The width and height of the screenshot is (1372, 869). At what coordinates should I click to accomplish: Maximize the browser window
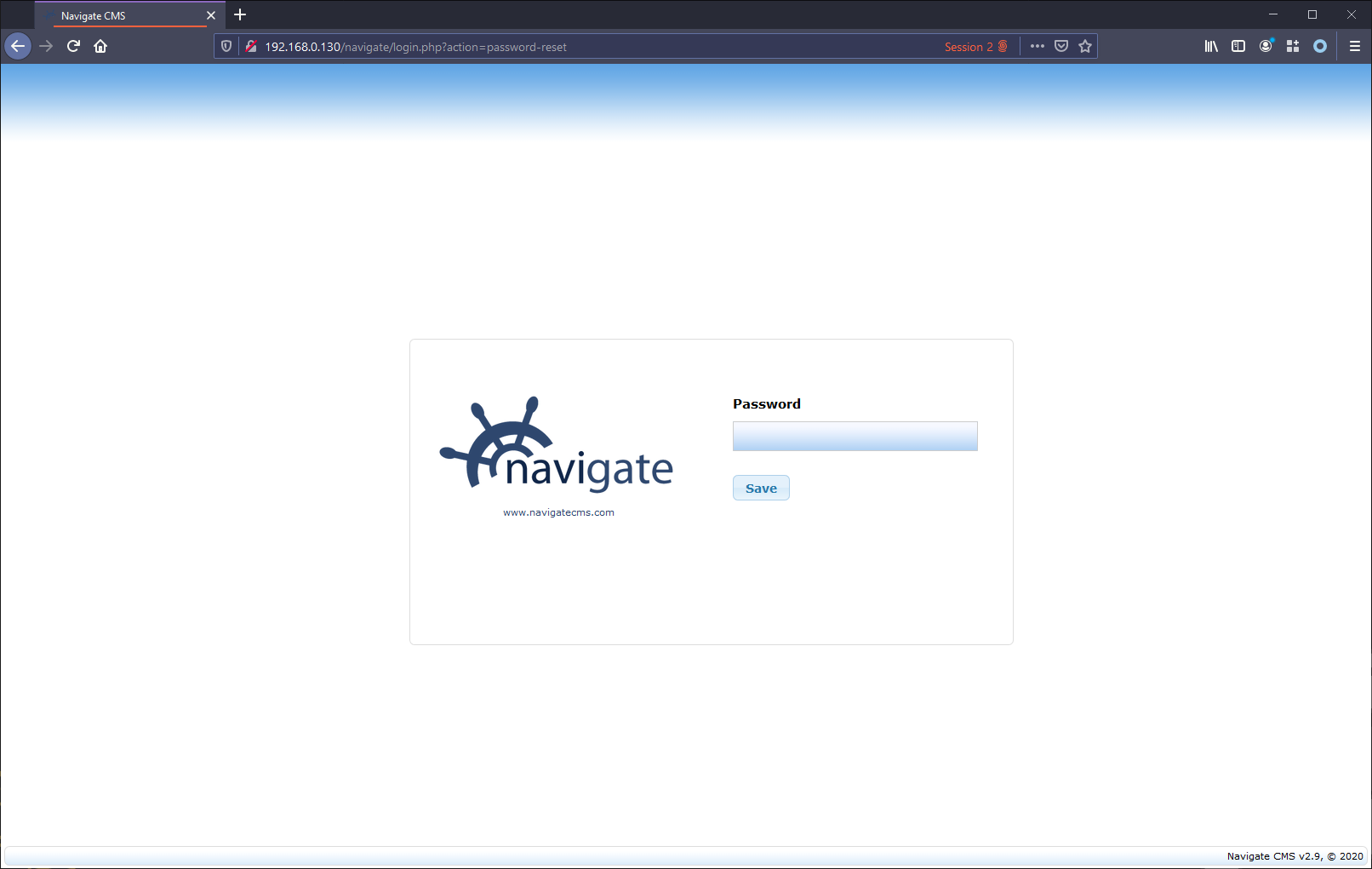click(x=1312, y=14)
